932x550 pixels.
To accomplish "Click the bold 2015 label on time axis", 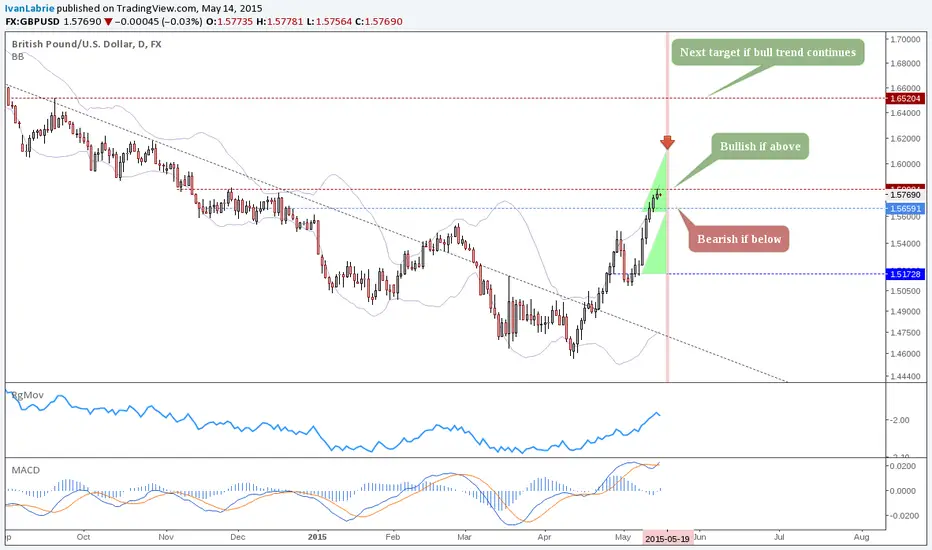I will coord(318,537).
